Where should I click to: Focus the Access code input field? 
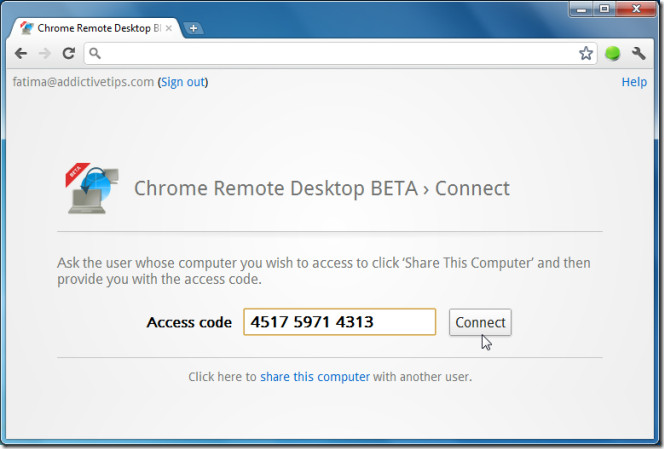tap(339, 322)
